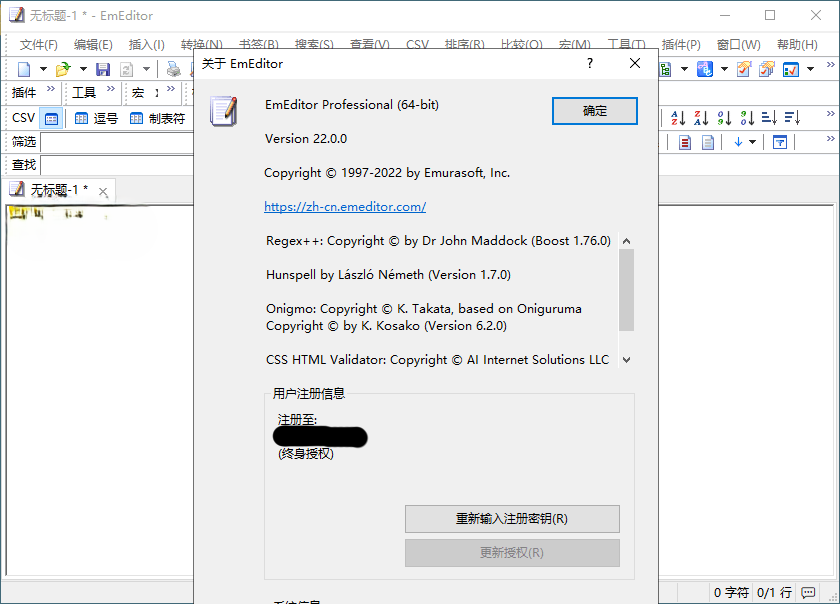
Task: Open properties for all configurations icon
Action: tap(767, 69)
